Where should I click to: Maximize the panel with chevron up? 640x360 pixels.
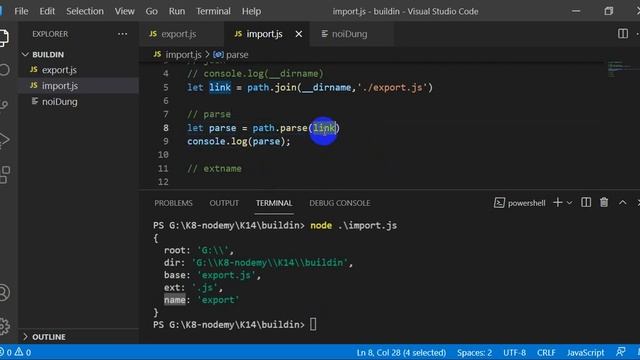(x=622, y=202)
